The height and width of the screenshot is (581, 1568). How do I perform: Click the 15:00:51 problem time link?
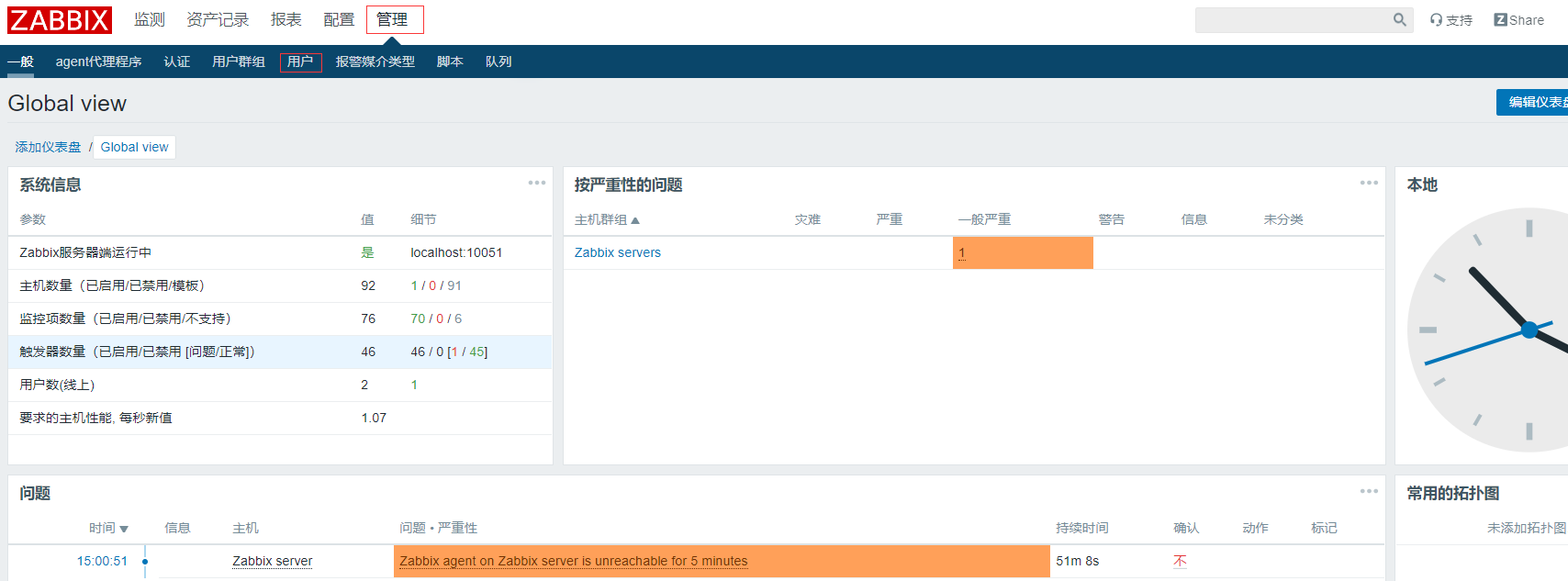click(102, 561)
